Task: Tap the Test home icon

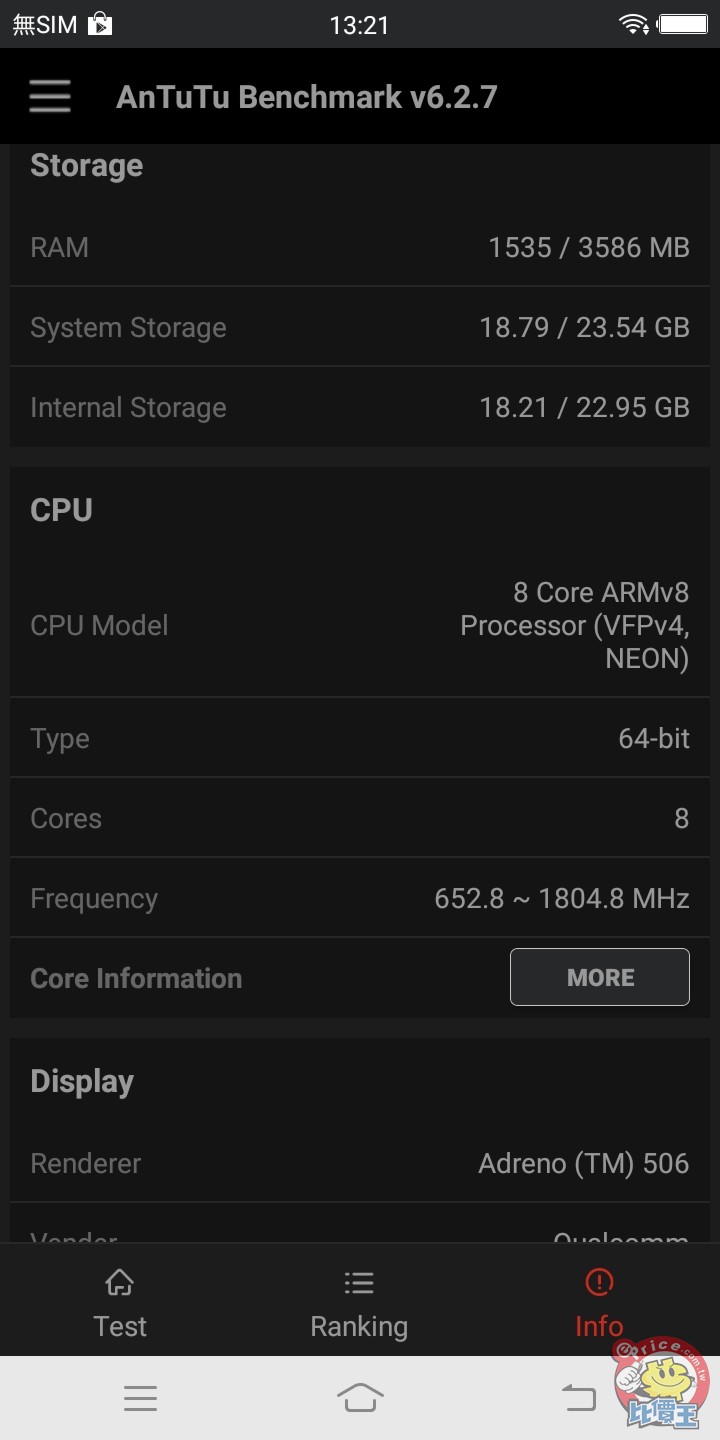Action: point(120,1282)
